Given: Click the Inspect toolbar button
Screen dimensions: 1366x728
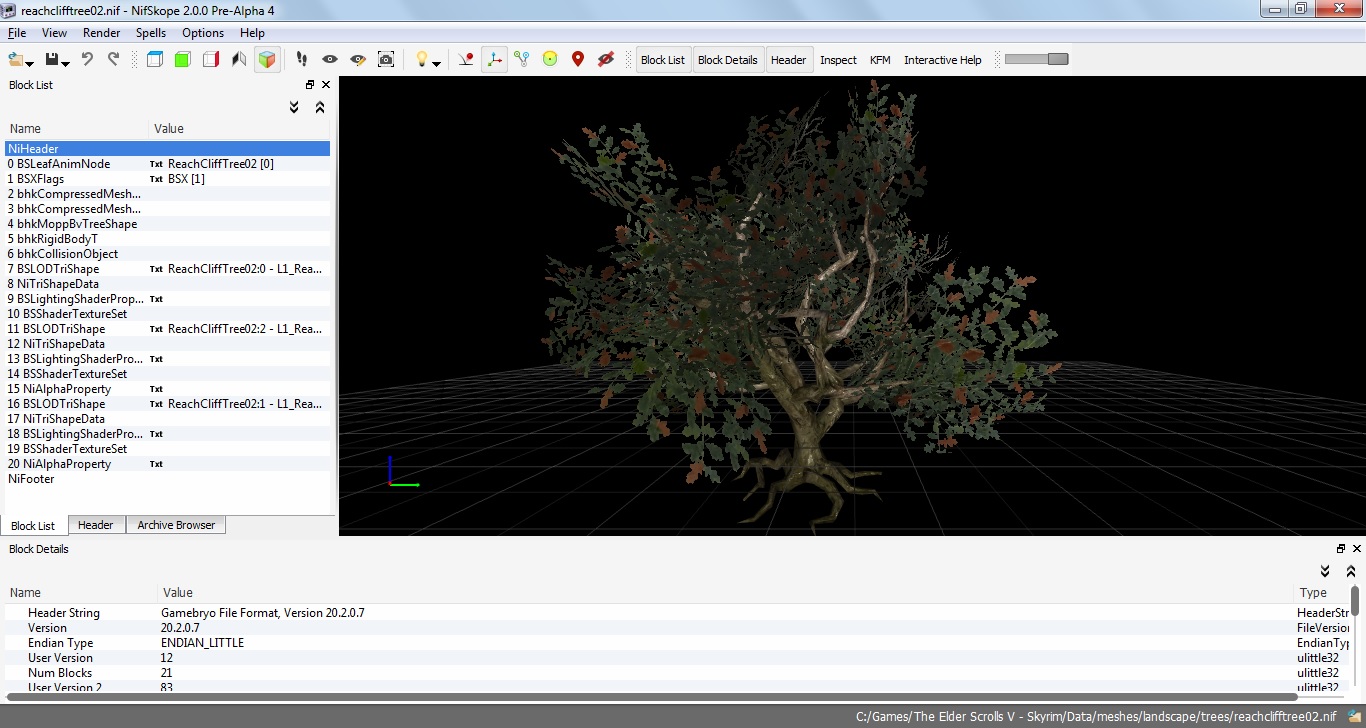Looking at the screenshot, I should click(838, 60).
